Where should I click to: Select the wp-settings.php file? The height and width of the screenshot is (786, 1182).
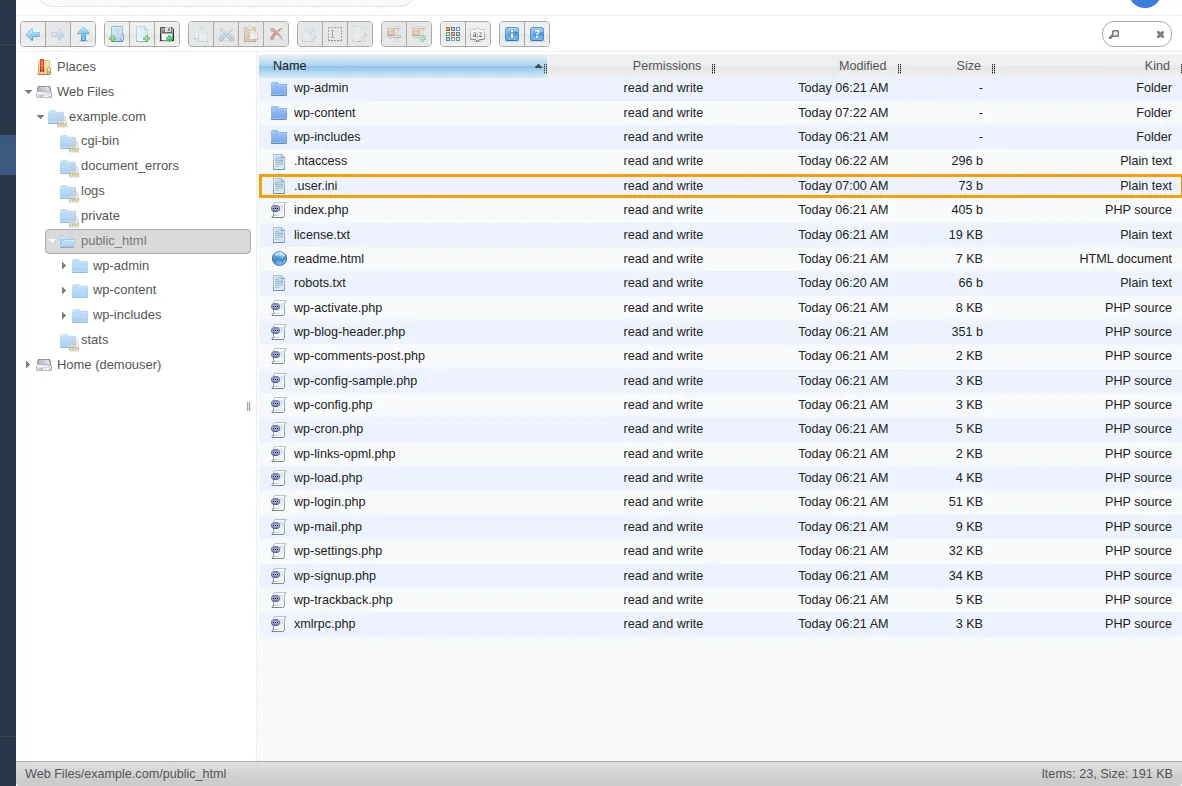tap(720, 551)
